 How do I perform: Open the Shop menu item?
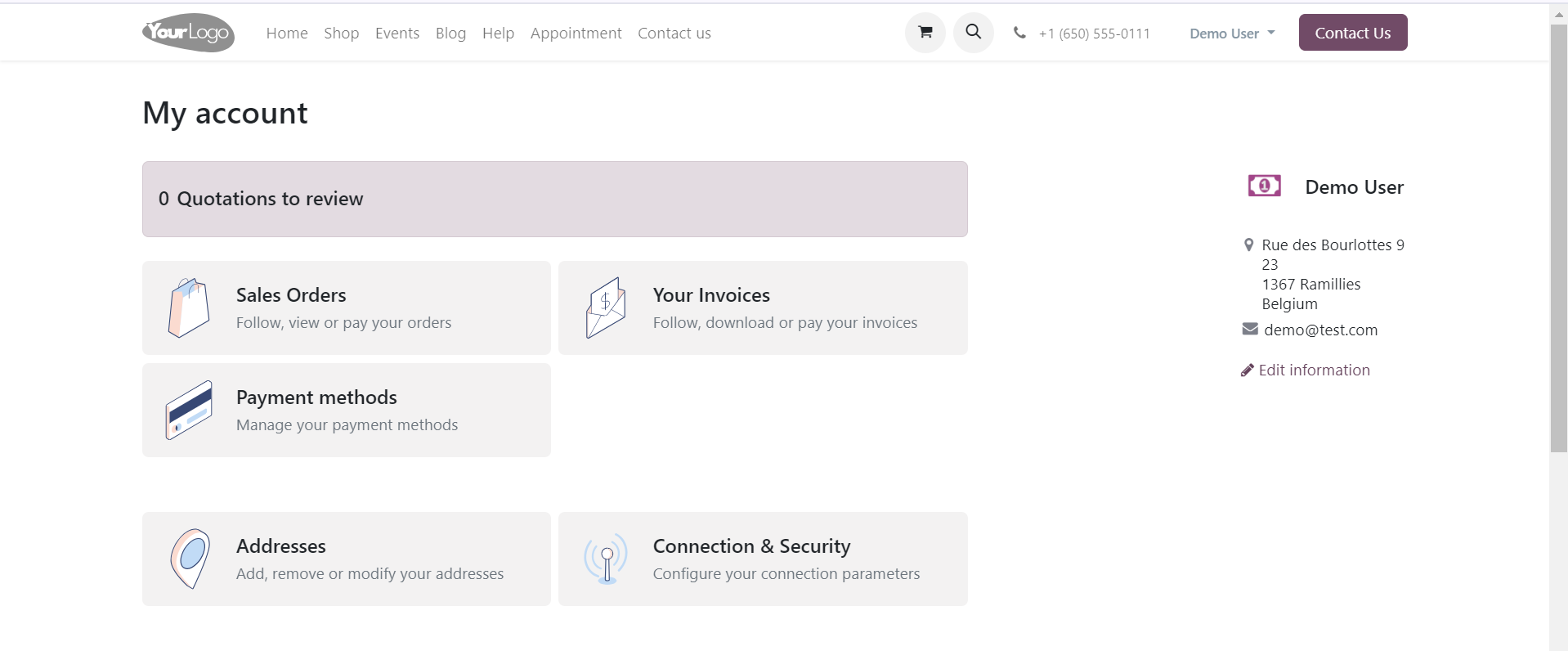341,34
